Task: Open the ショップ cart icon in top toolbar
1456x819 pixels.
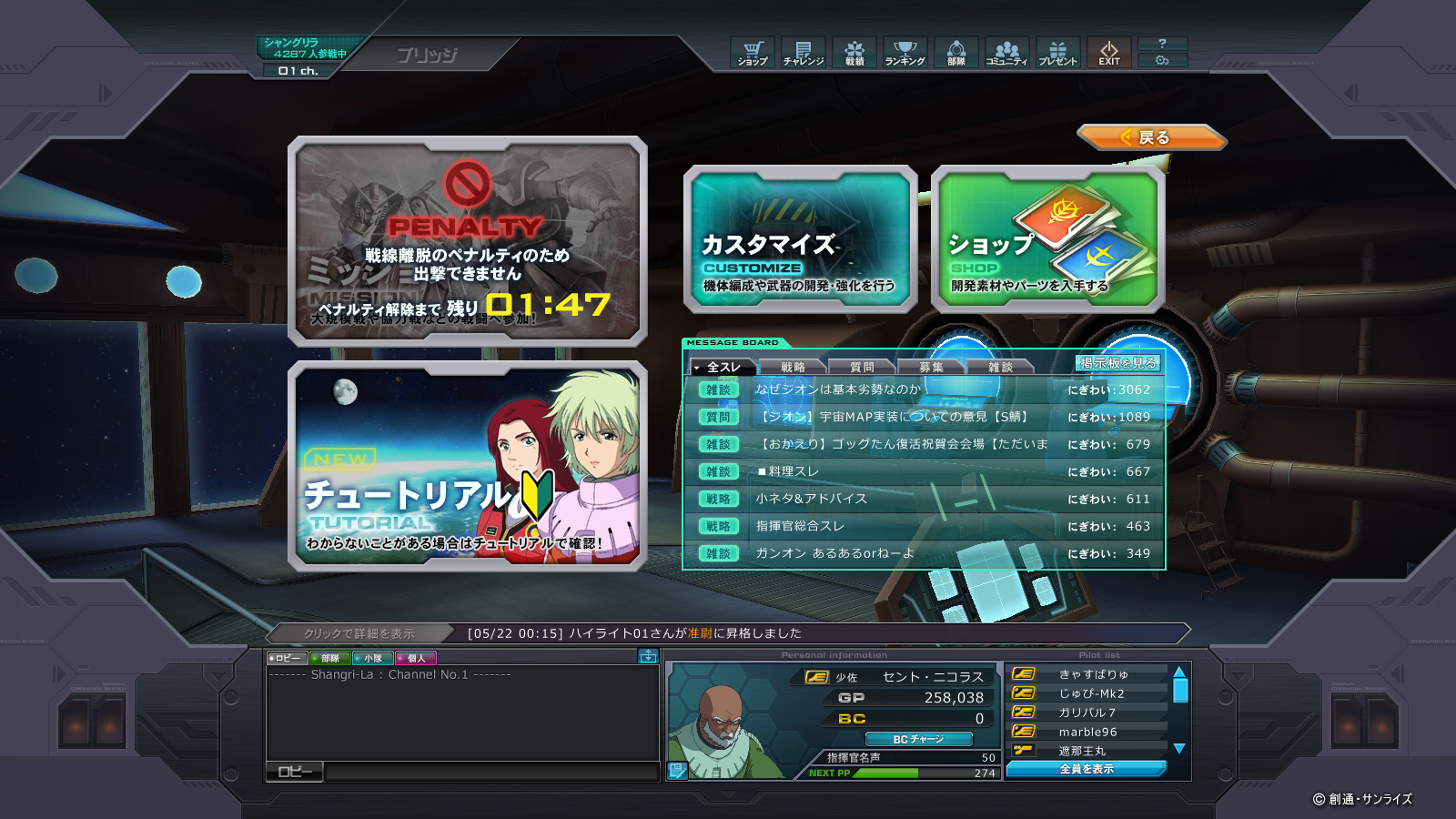Action: (x=753, y=53)
